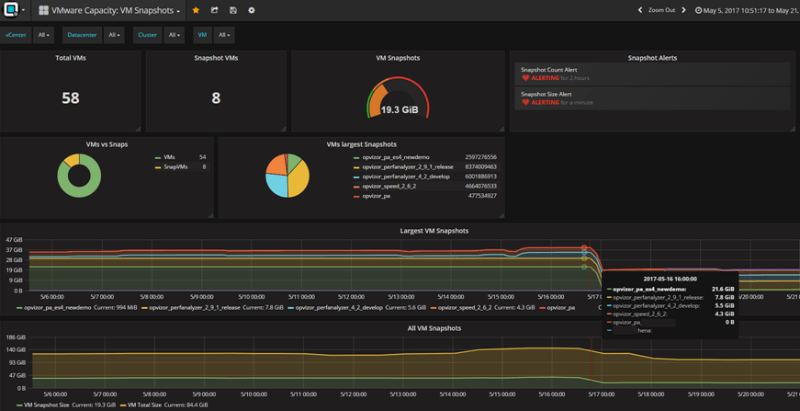The image size is (800, 411).
Task: Click pie legend value 8374009463
Action: tap(481, 167)
